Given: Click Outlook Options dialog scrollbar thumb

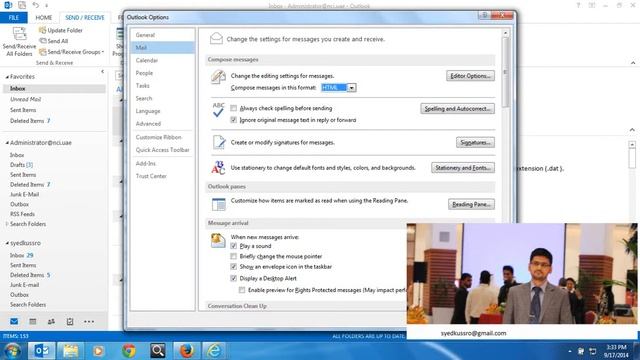Looking at the screenshot, I should (x=505, y=72).
